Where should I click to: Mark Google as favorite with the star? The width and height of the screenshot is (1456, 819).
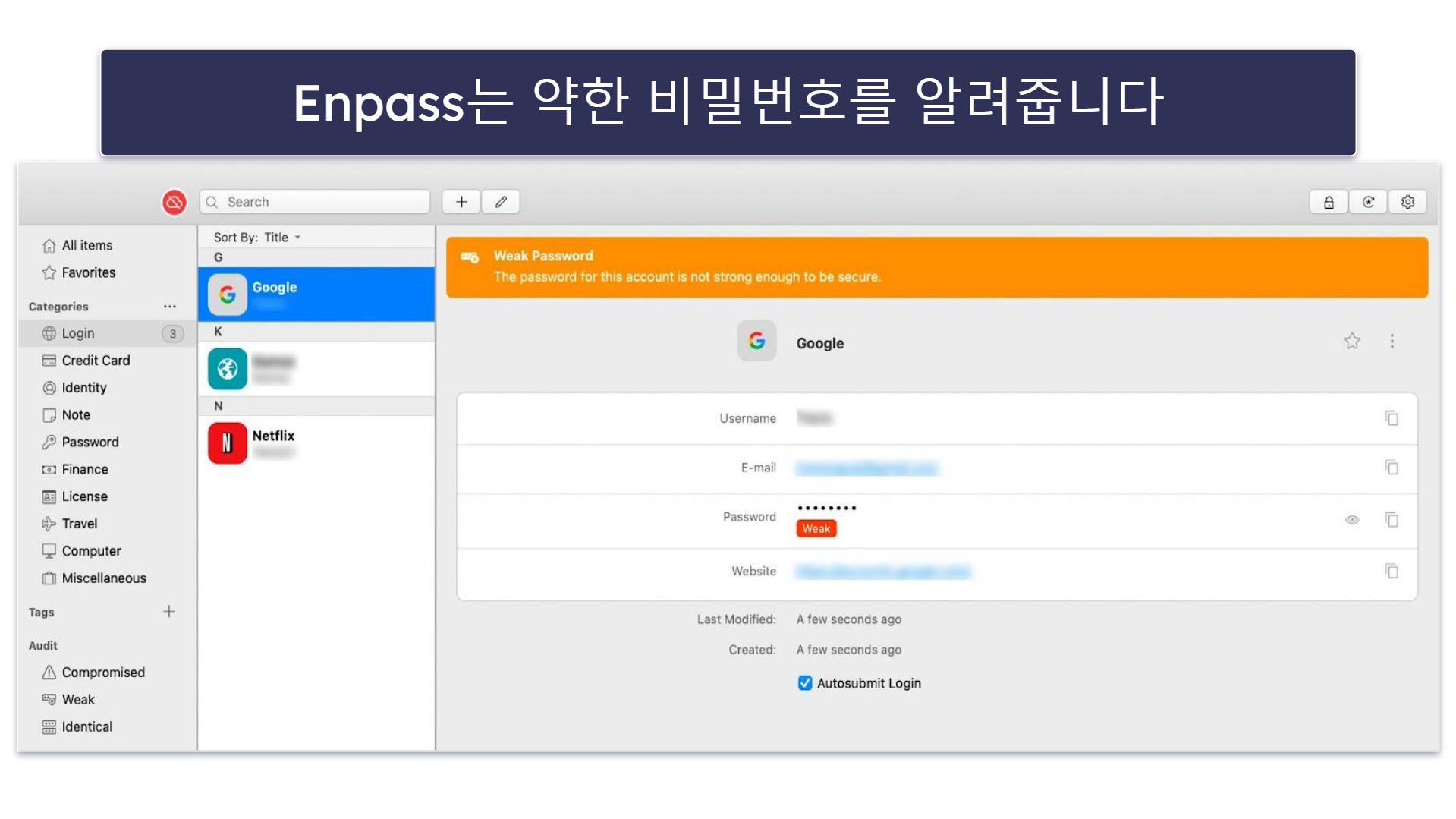pyautogui.click(x=1352, y=342)
